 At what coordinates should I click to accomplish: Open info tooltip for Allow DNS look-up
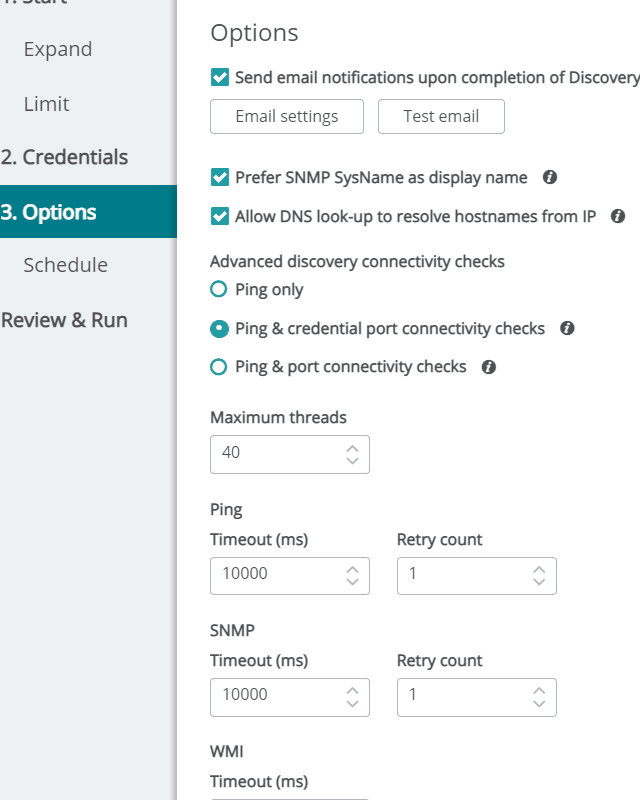click(x=618, y=216)
